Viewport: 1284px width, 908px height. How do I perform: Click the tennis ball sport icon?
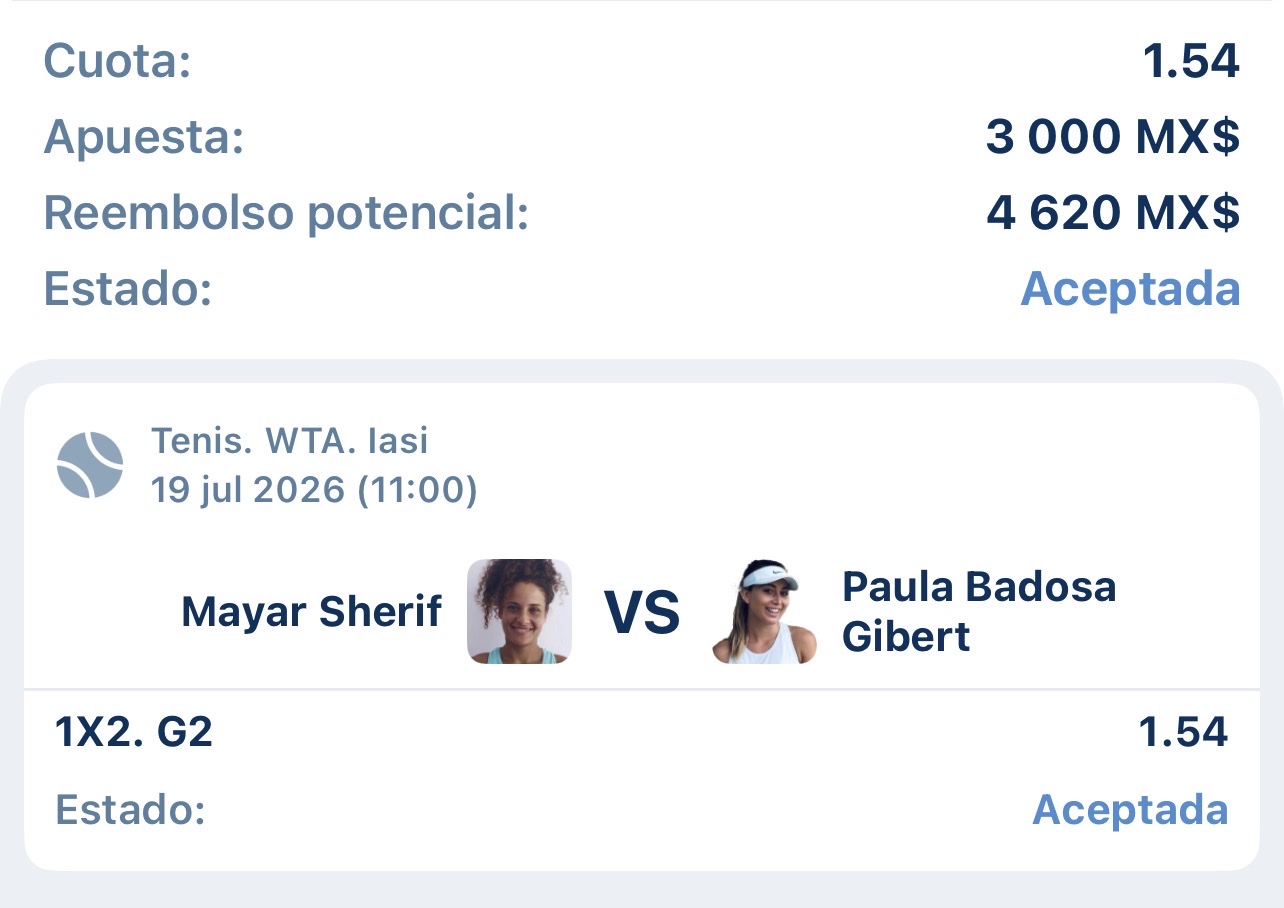[90, 465]
